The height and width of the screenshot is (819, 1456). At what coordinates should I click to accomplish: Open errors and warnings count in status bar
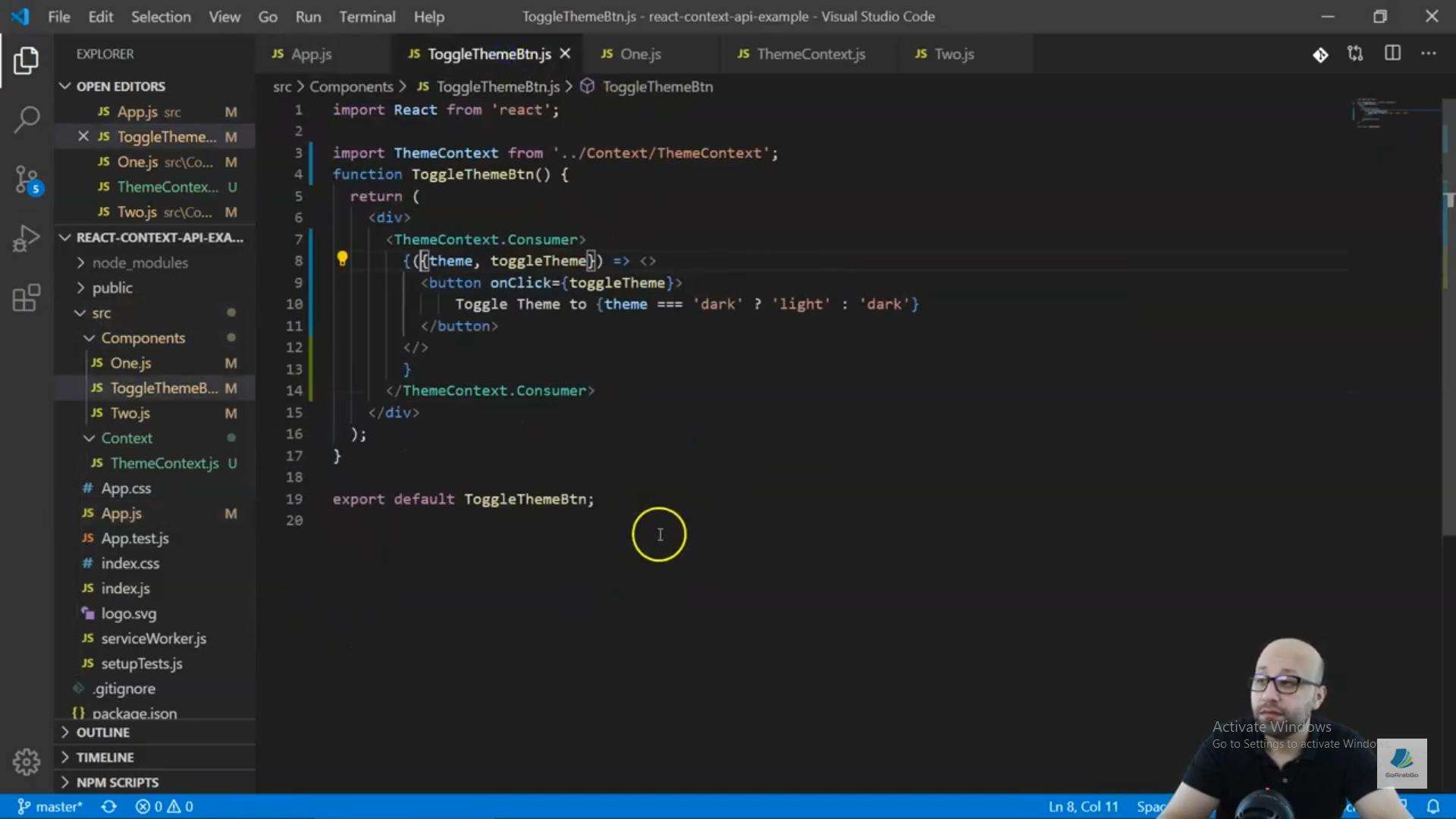[x=164, y=806]
